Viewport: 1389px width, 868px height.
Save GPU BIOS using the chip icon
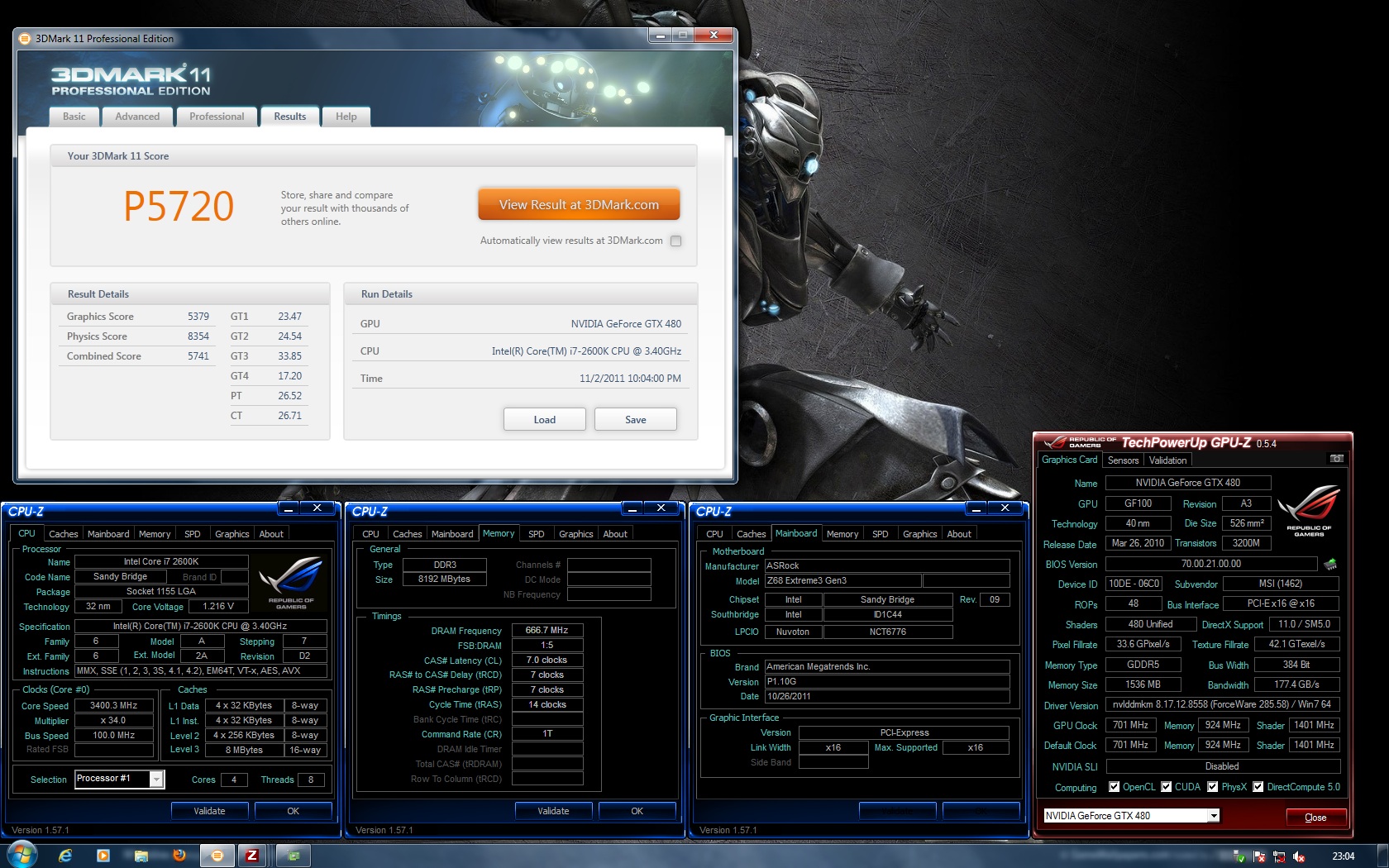coord(1330,565)
